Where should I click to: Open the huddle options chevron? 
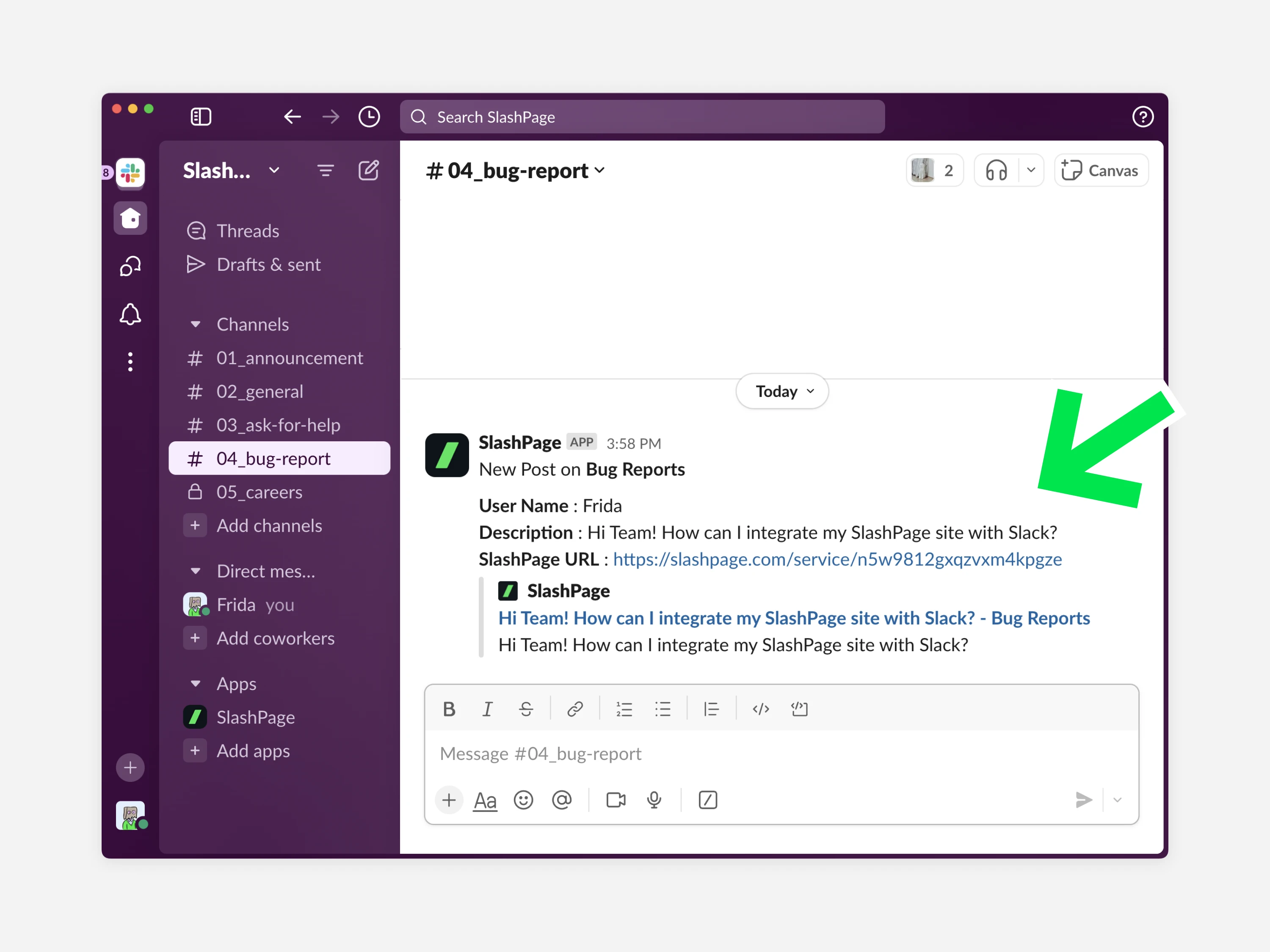[1031, 171]
